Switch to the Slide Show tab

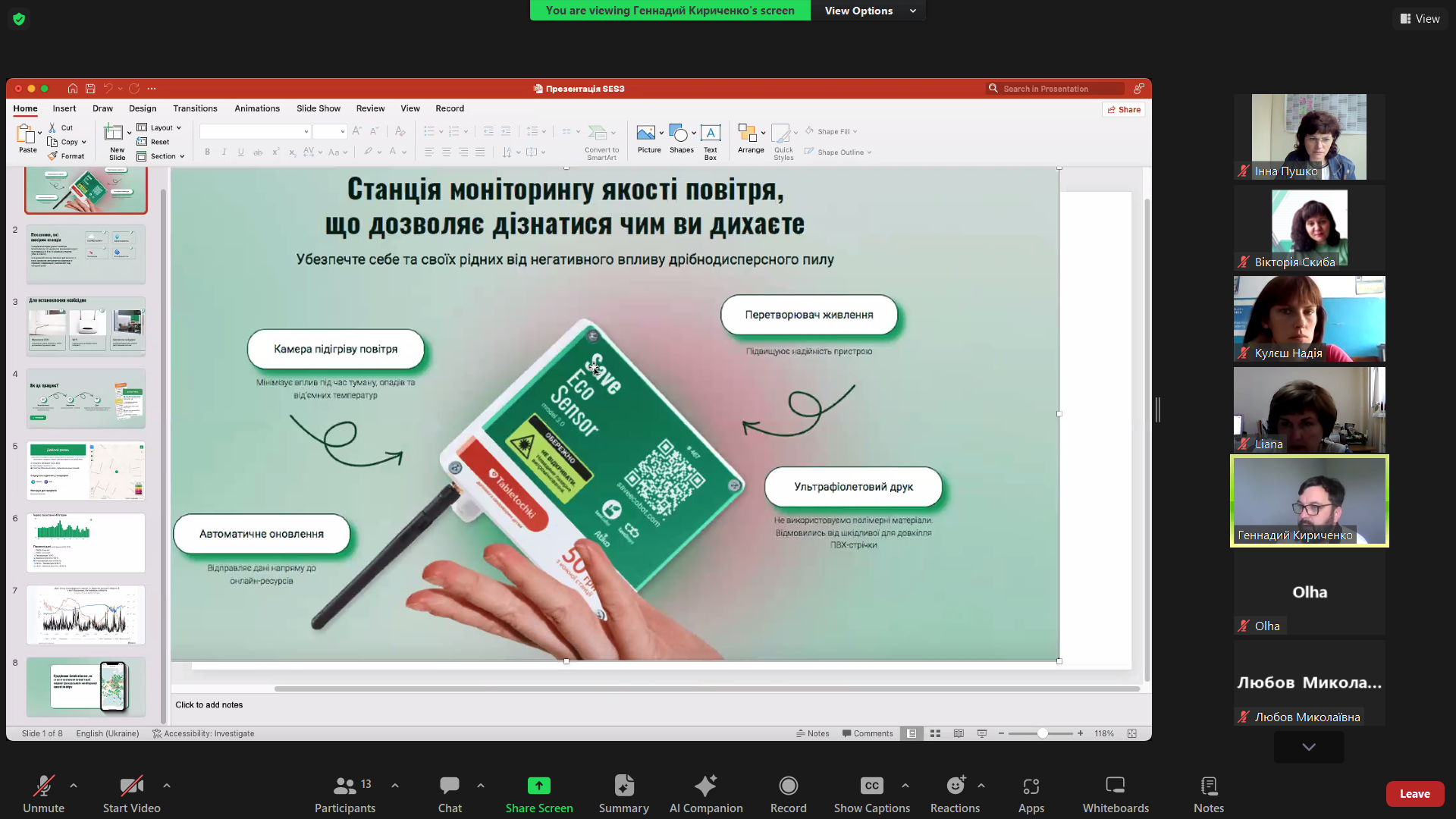(x=318, y=108)
